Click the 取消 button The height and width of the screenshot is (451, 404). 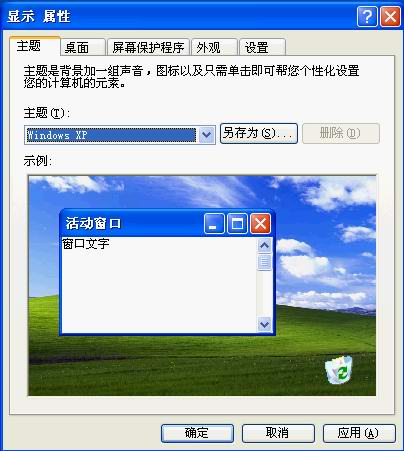tap(278, 433)
